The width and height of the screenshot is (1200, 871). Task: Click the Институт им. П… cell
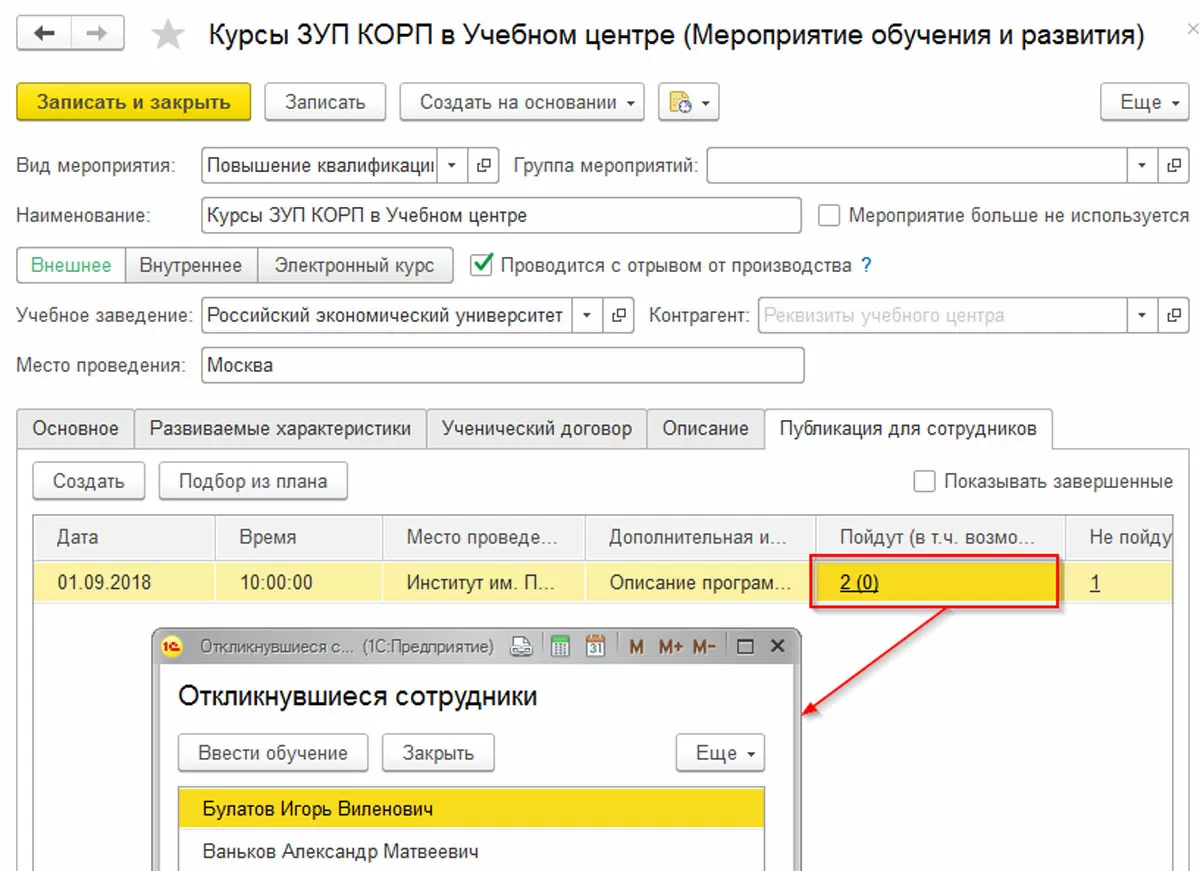[484, 582]
